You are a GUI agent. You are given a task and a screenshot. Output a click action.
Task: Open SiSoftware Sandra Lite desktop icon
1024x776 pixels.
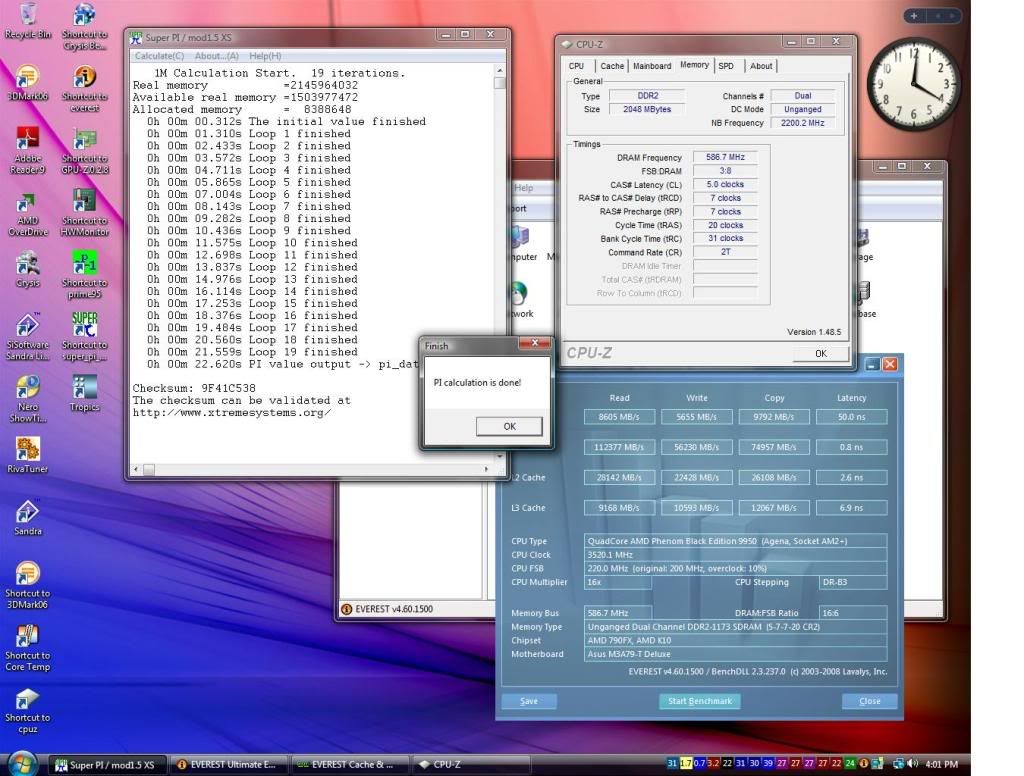click(x=27, y=338)
